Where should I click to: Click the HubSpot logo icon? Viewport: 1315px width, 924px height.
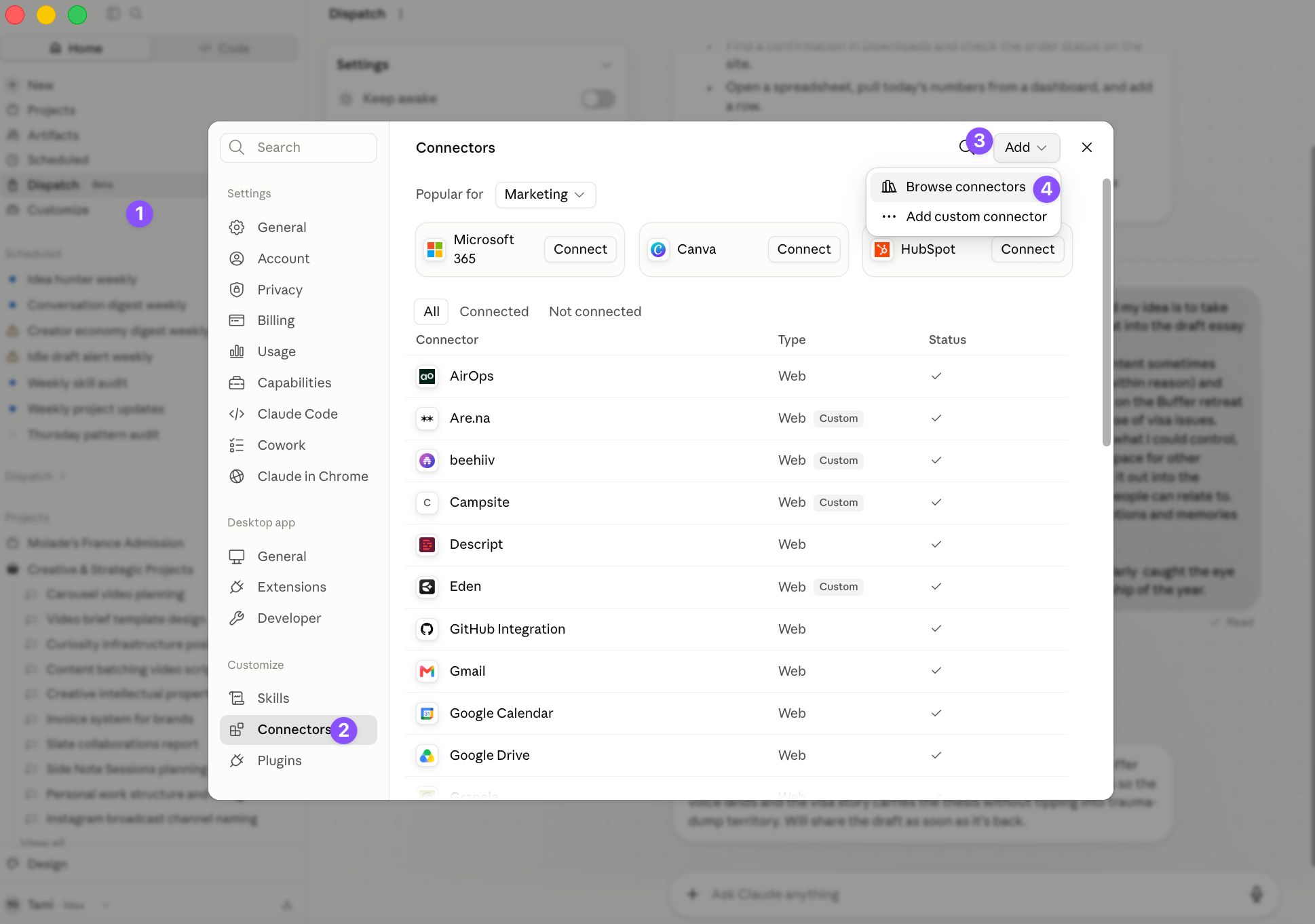point(882,250)
